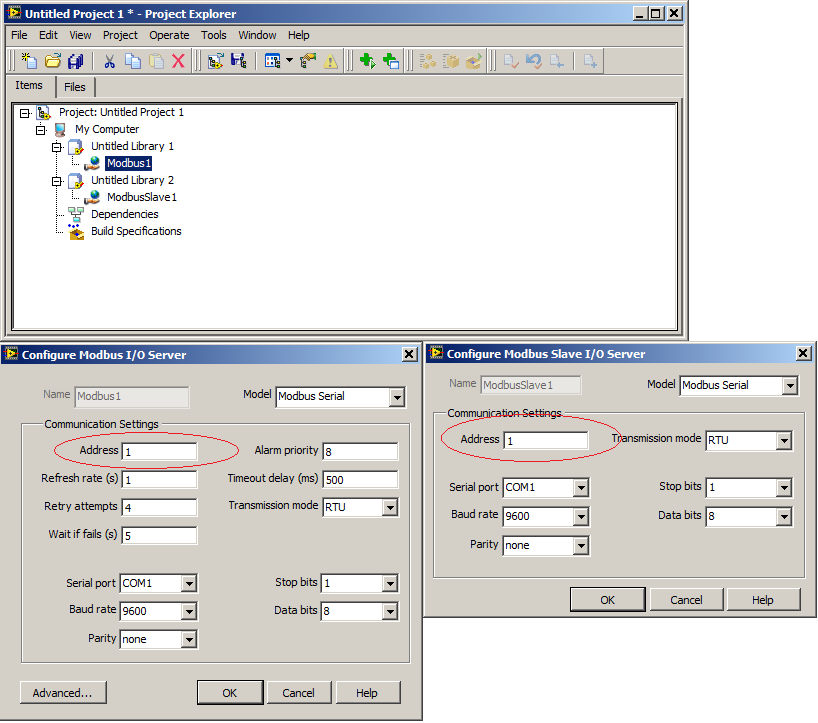Open the Edit menu
Screen dimensions: 818x723
[48, 35]
